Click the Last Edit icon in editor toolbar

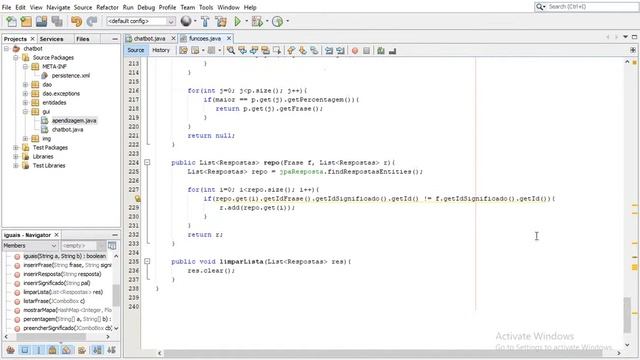coord(183,51)
